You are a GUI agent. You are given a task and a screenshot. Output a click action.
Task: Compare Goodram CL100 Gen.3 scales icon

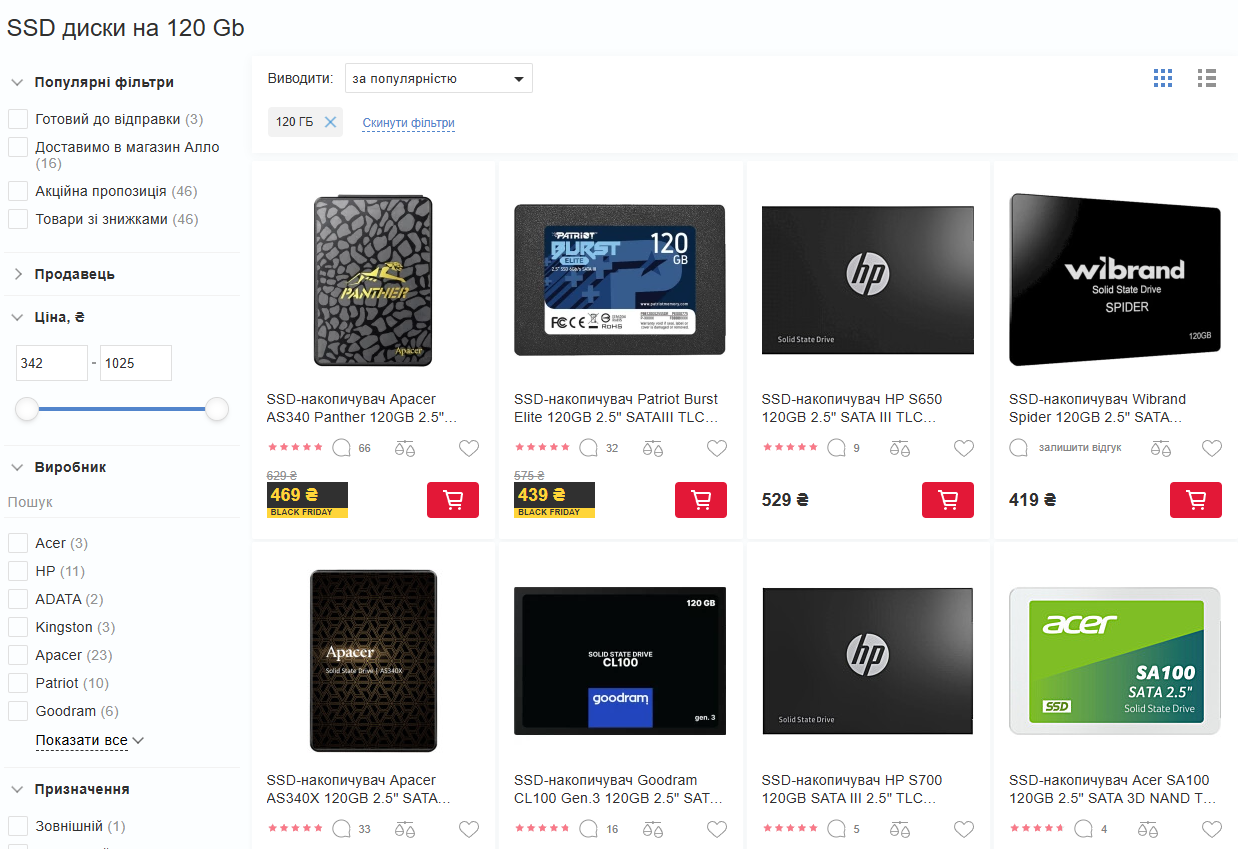(653, 829)
